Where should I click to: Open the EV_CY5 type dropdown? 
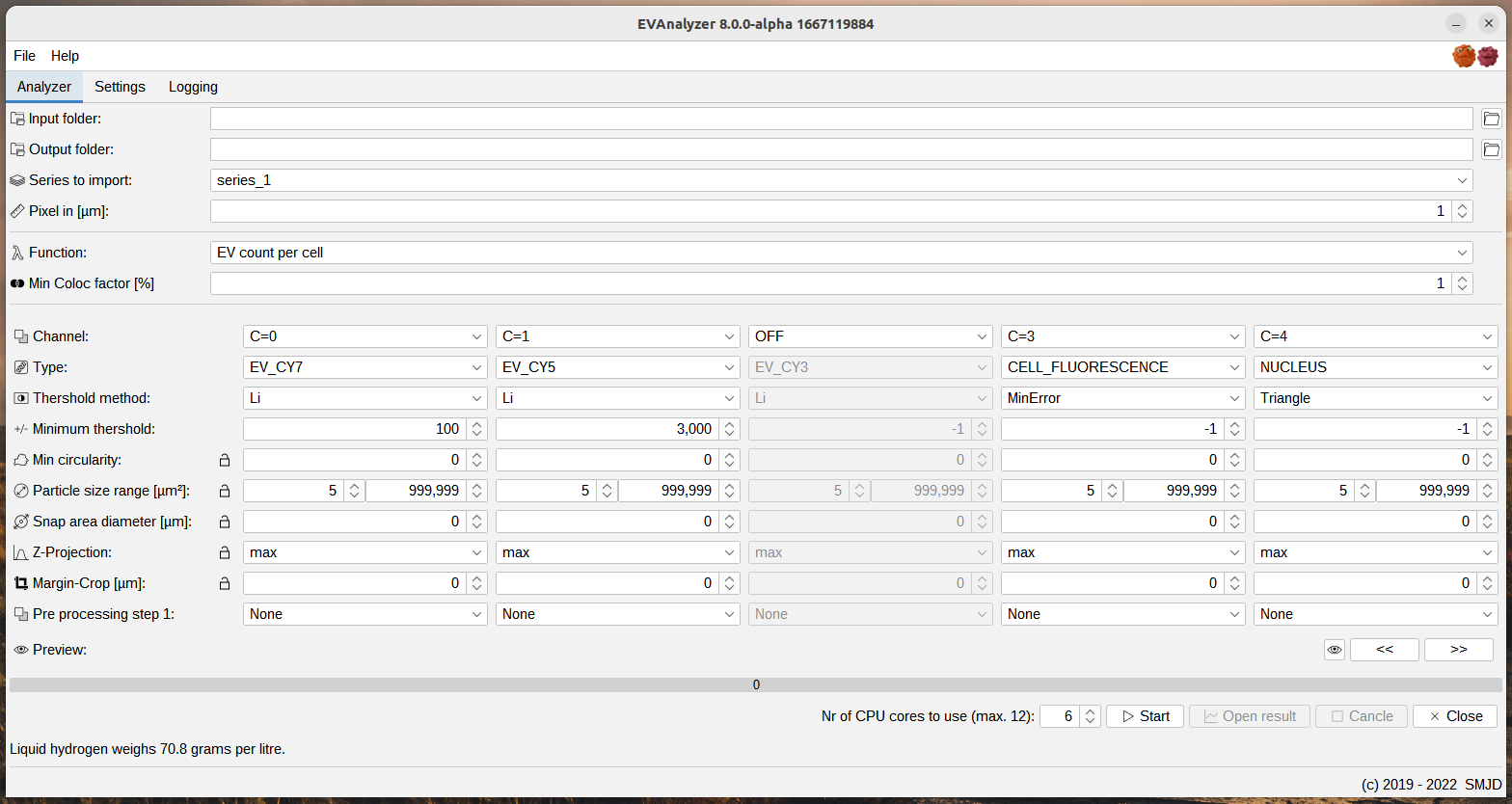click(618, 367)
